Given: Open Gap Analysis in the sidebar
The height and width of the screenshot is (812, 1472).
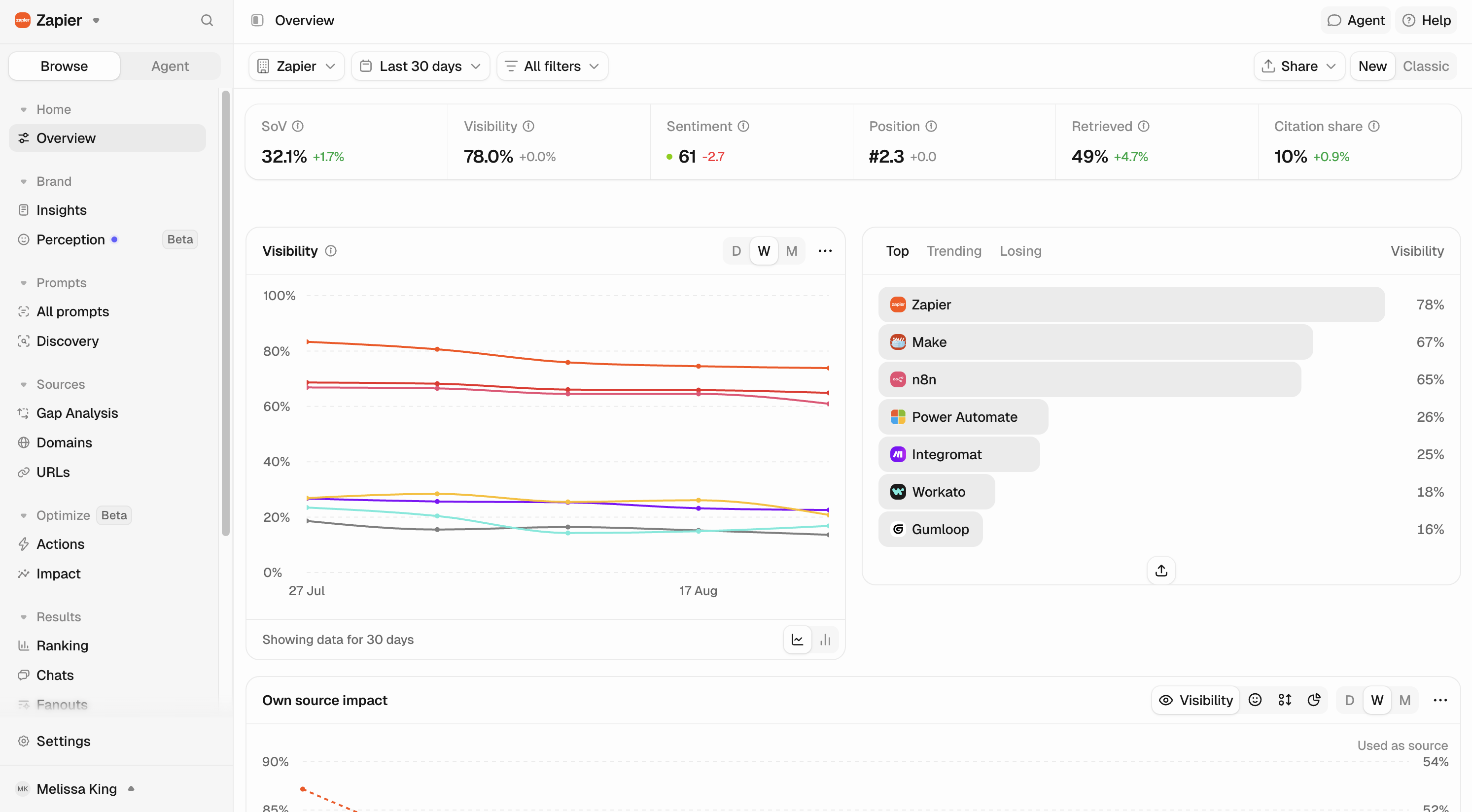Looking at the screenshot, I should pyautogui.click(x=107, y=413).
